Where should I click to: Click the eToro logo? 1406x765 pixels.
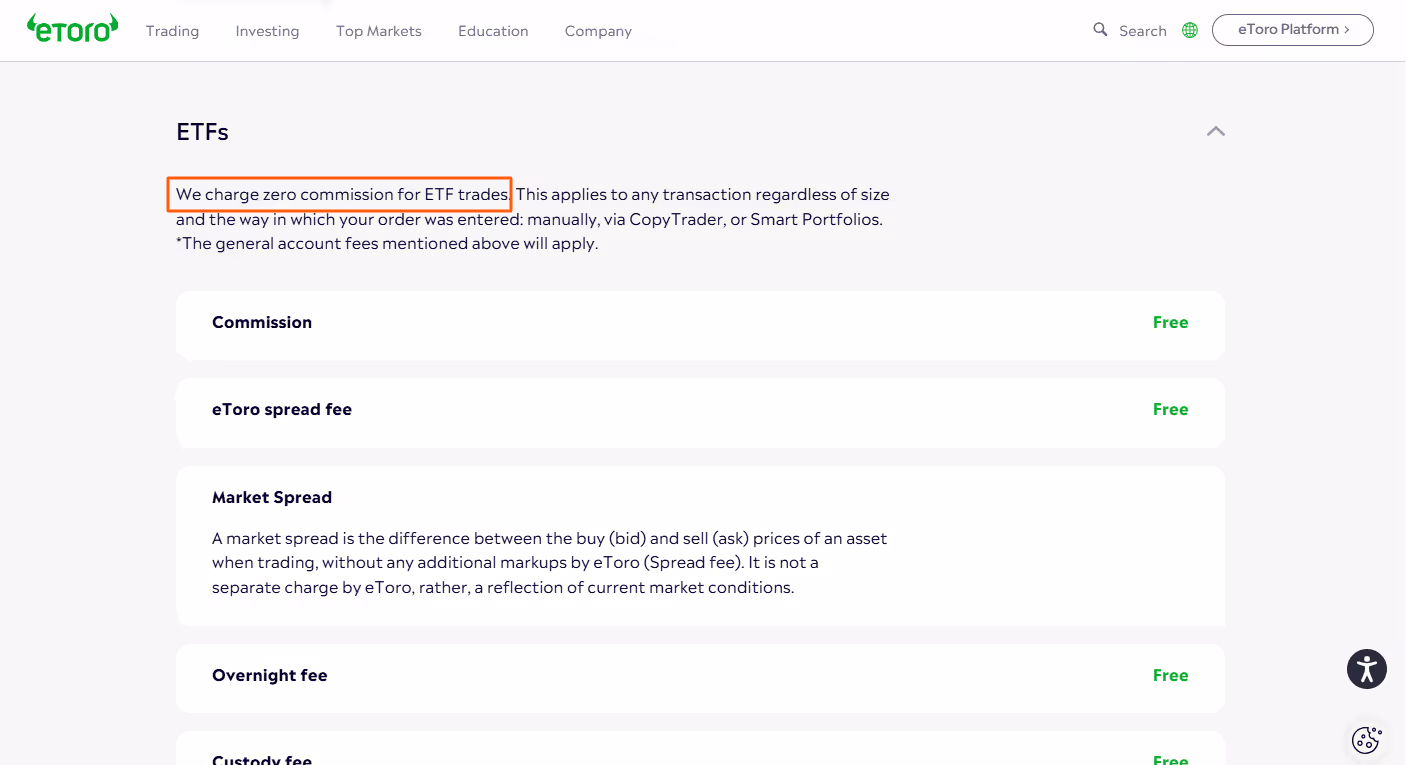[x=72, y=28]
